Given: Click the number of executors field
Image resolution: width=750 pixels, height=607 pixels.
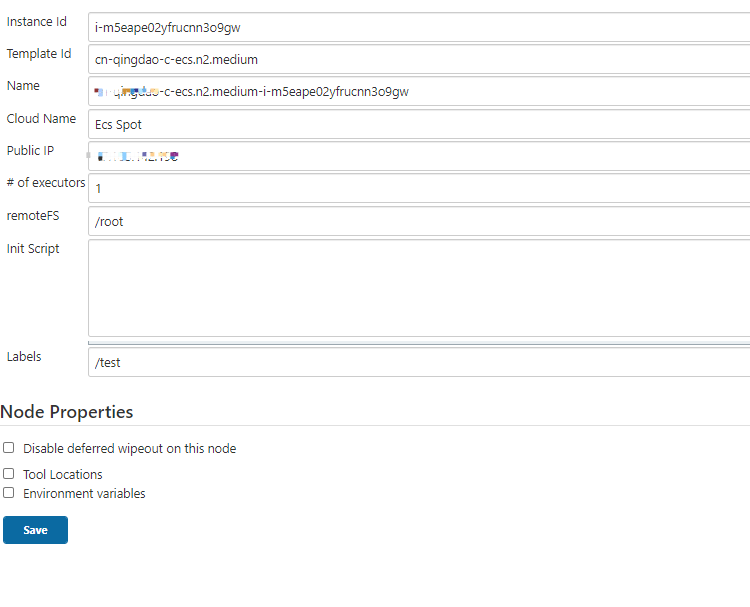Looking at the screenshot, I should tap(419, 188).
